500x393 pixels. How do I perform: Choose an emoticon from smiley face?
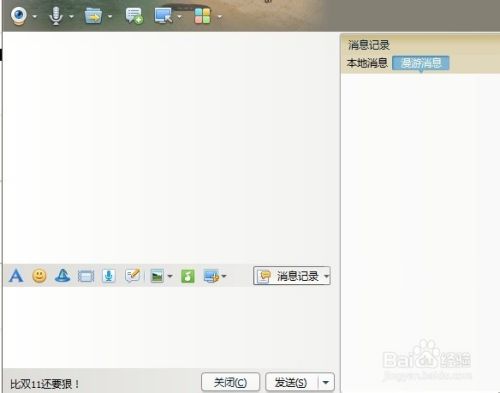[39, 276]
